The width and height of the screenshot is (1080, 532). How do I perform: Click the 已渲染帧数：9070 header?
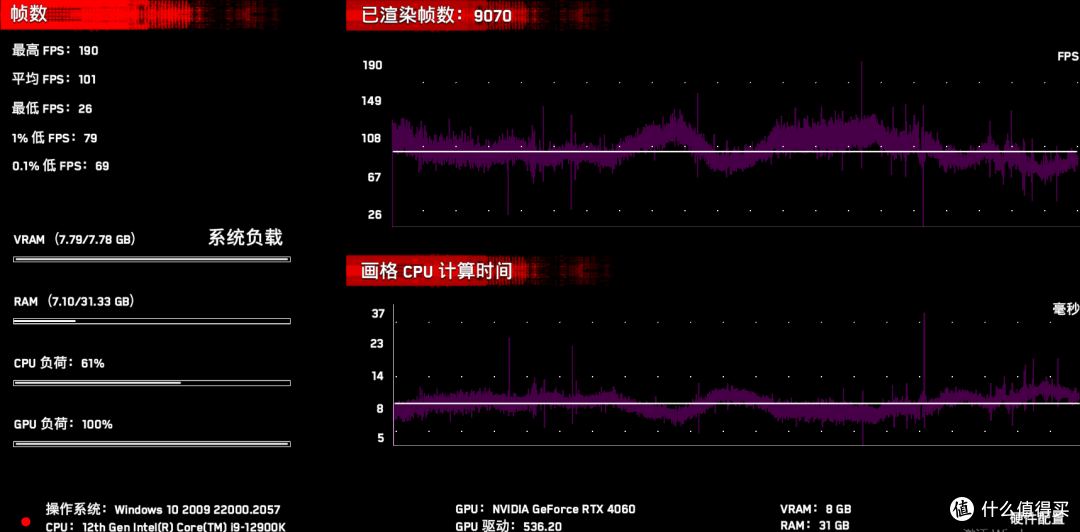tap(437, 15)
